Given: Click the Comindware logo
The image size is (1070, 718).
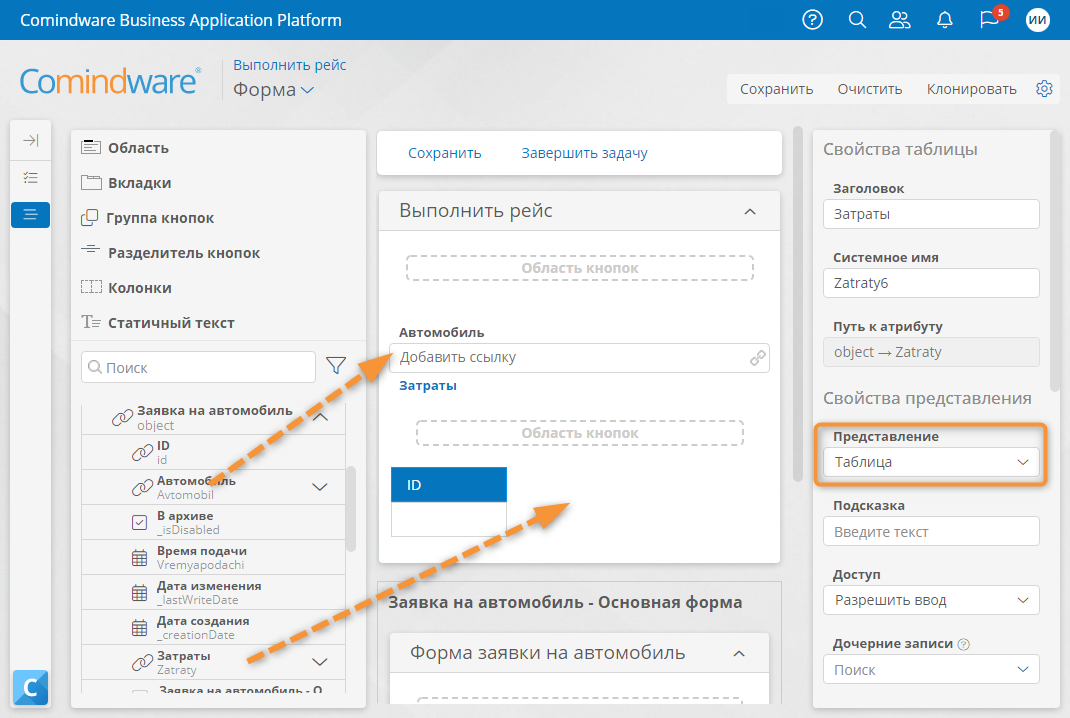Looking at the screenshot, I should (110, 81).
